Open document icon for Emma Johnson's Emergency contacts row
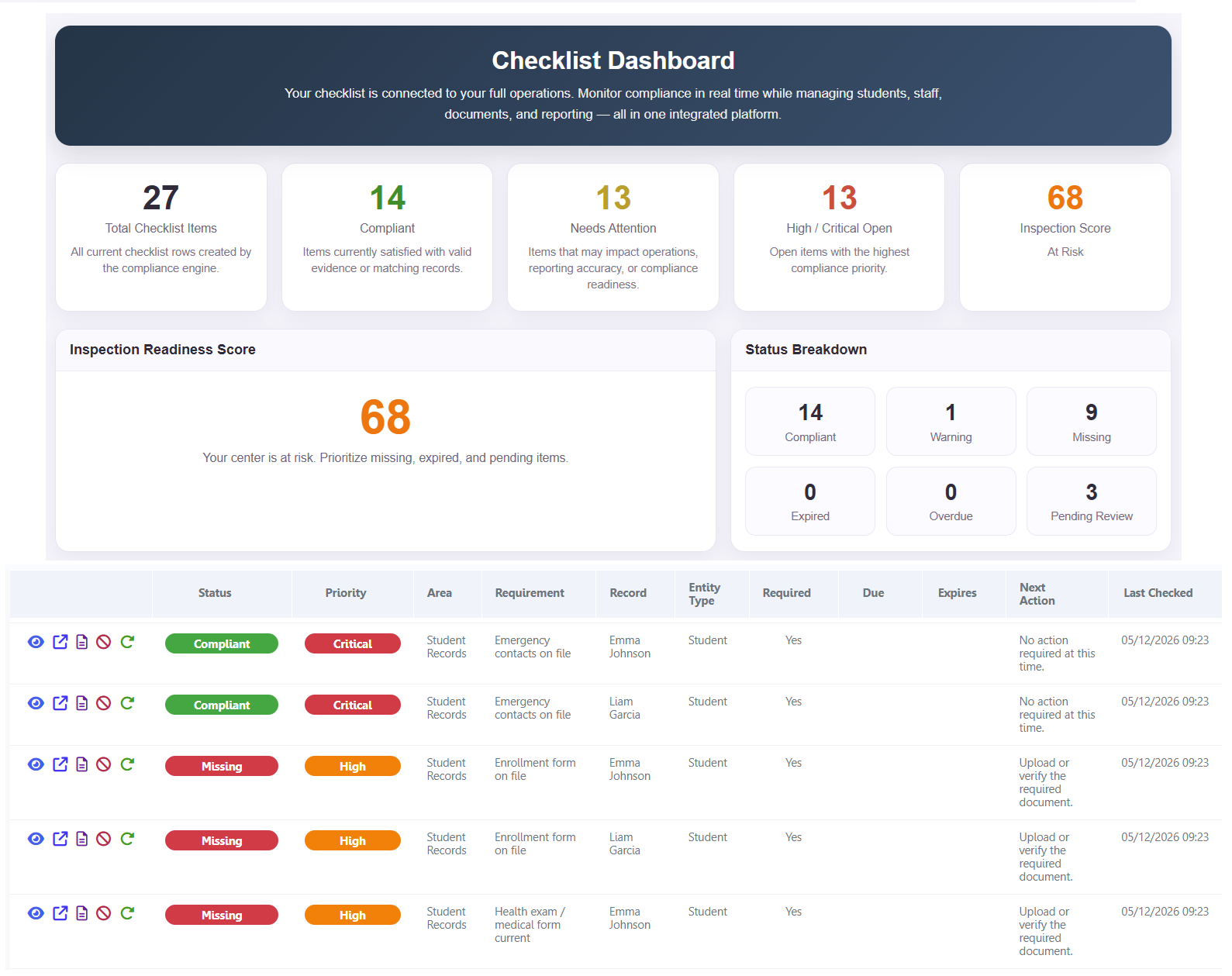The width and height of the screenshot is (1232, 976). pyautogui.click(x=81, y=642)
